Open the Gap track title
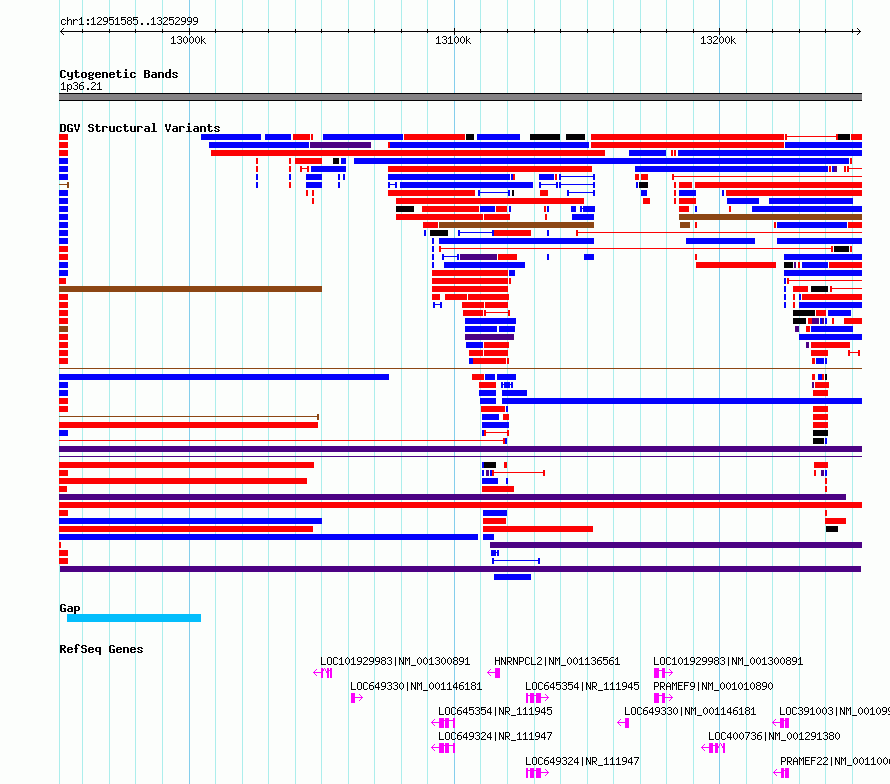 click(70, 608)
